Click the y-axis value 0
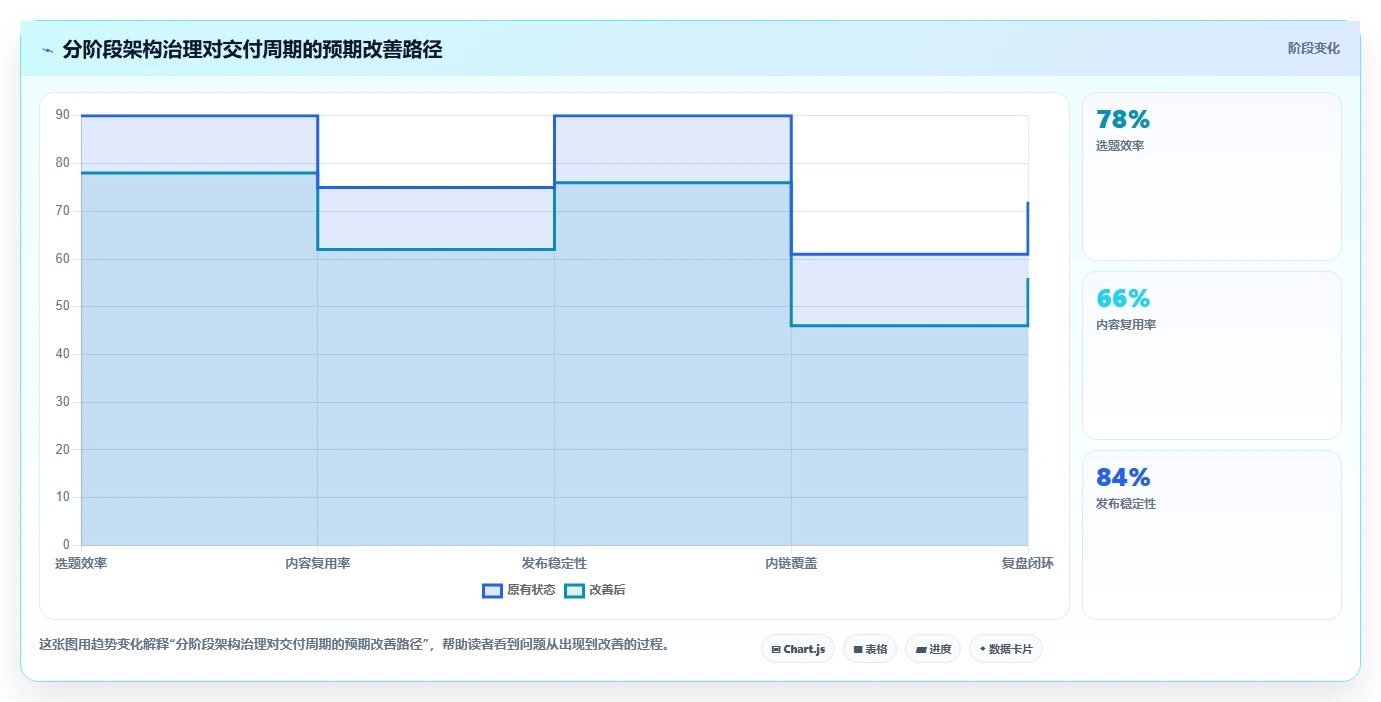This screenshot has width=1381, height=702. (x=66, y=545)
